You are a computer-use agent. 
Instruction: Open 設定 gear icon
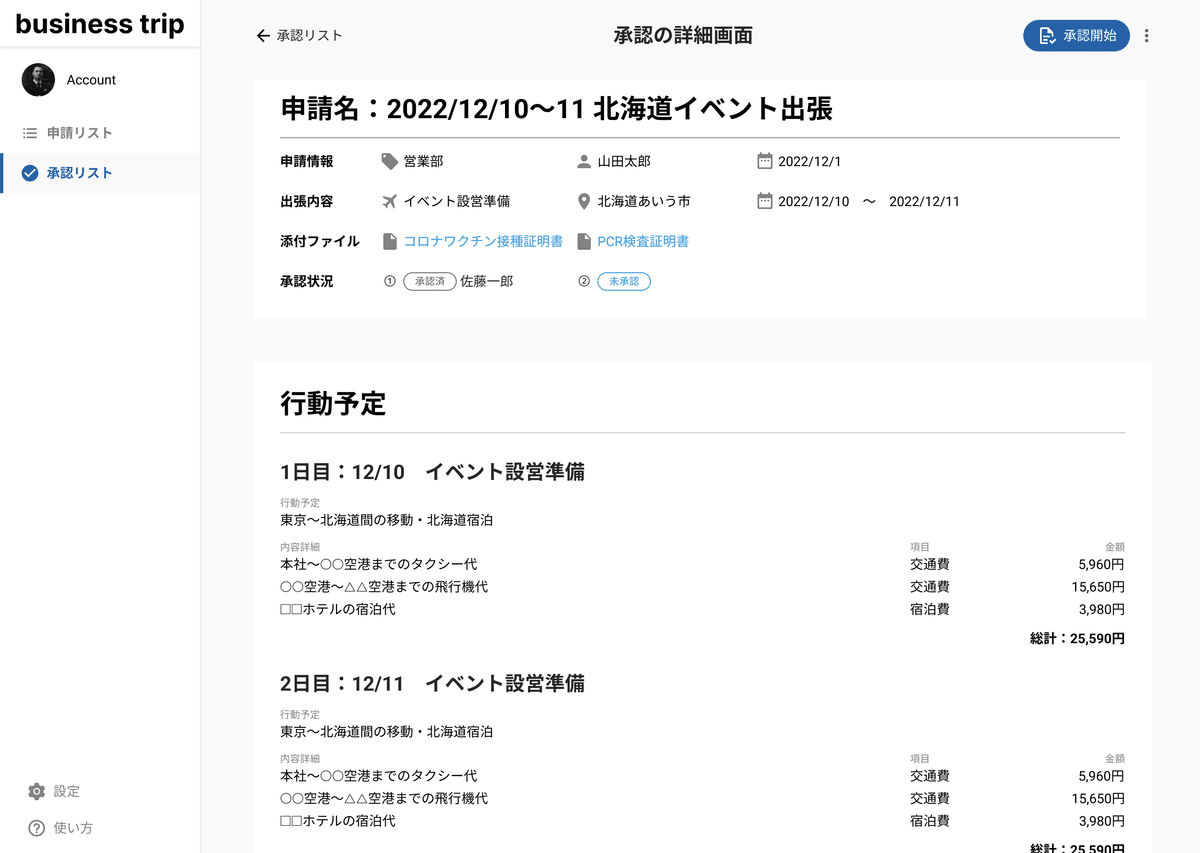pyautogui.click(x=37, y=791)
